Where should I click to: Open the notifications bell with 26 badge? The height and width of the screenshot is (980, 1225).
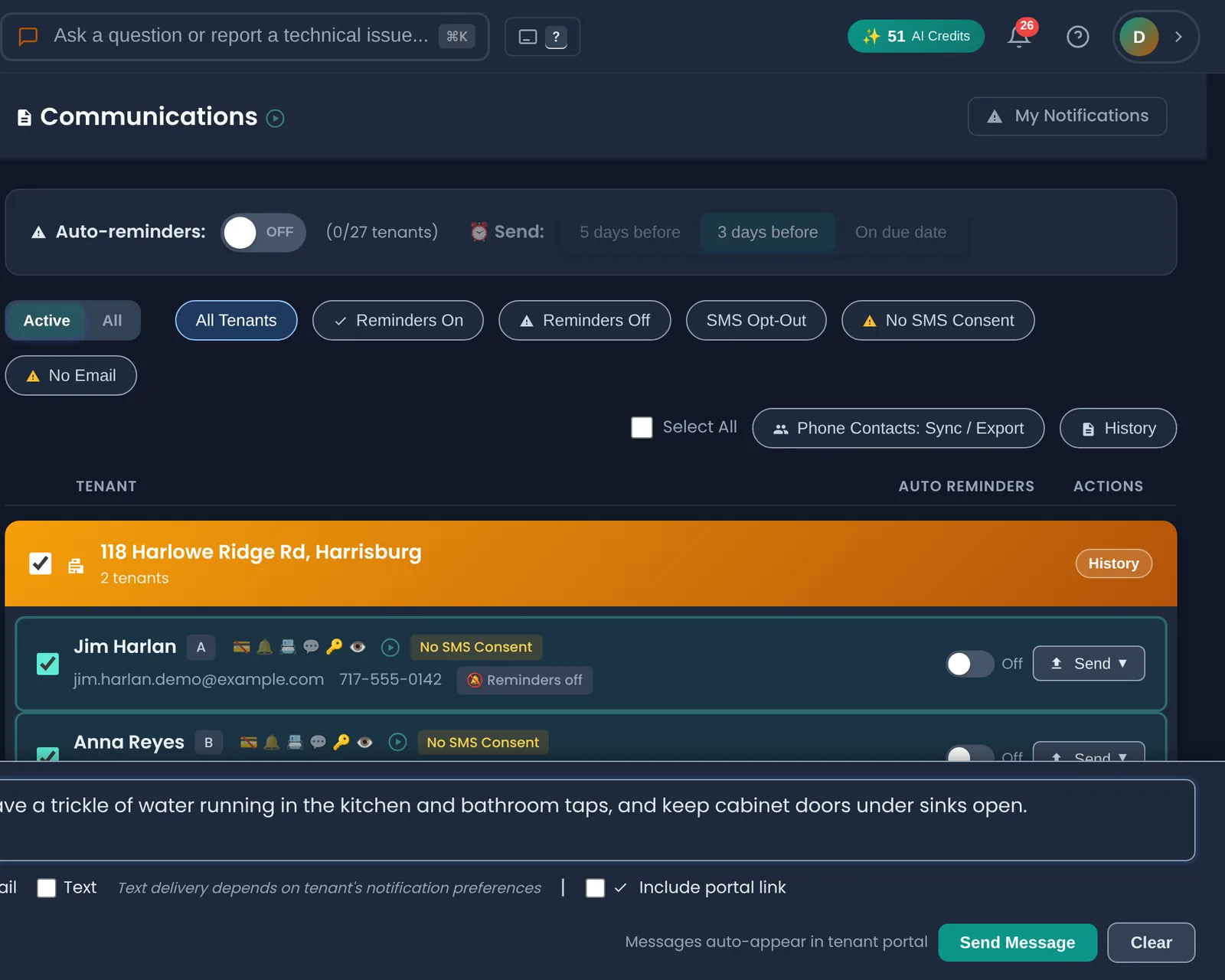(1020, 36)
